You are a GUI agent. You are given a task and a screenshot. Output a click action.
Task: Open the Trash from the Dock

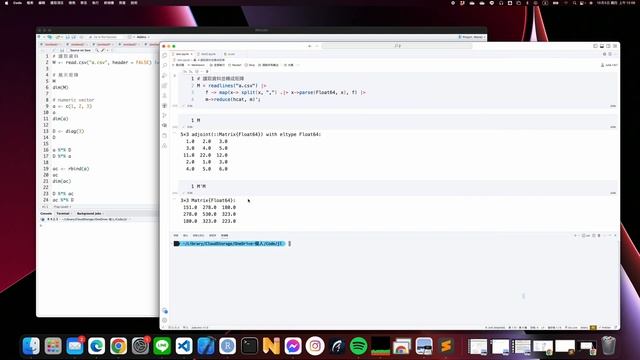click(608, 346)
